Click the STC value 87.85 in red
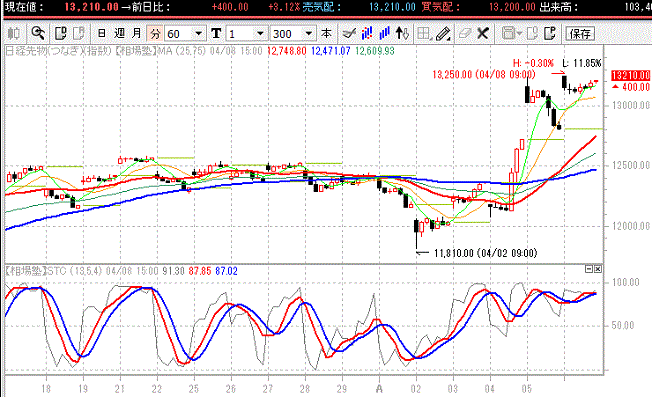 200,271
